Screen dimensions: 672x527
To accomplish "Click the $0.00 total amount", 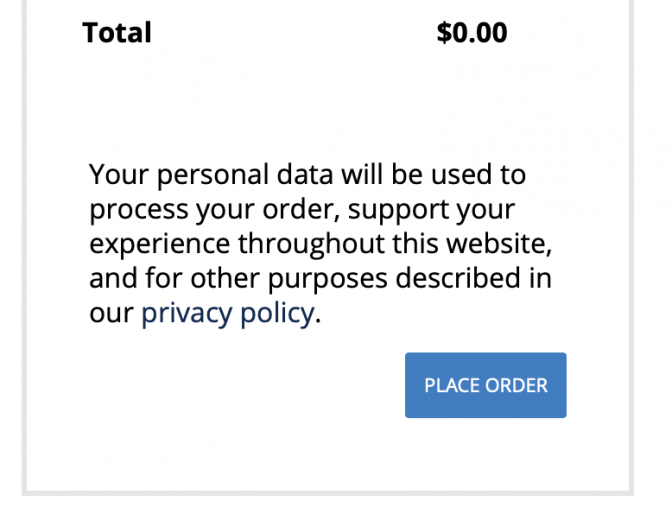I will click(x=472, y=33).
